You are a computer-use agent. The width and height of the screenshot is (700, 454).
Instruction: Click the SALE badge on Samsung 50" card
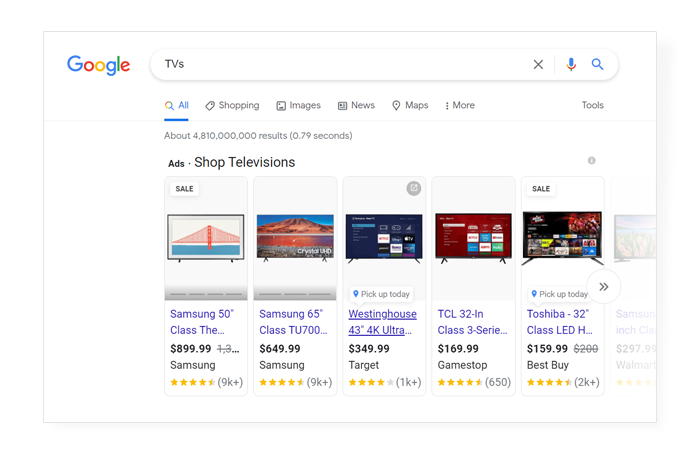point(184,189)
